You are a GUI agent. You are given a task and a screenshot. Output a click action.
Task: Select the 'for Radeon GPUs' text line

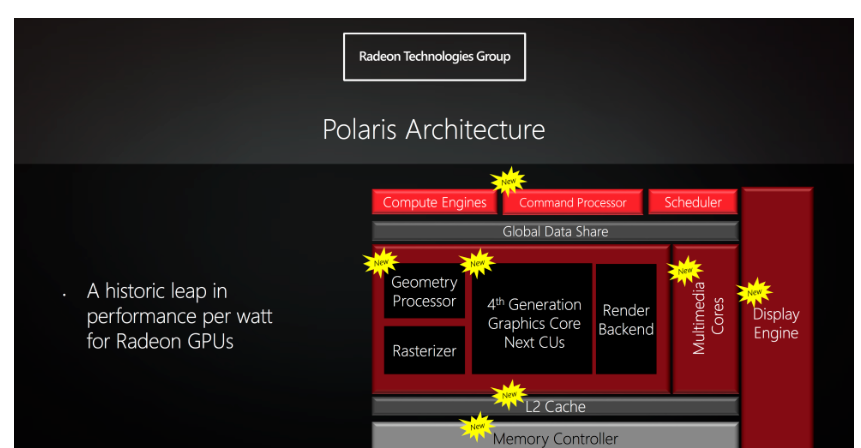[160, 341]
